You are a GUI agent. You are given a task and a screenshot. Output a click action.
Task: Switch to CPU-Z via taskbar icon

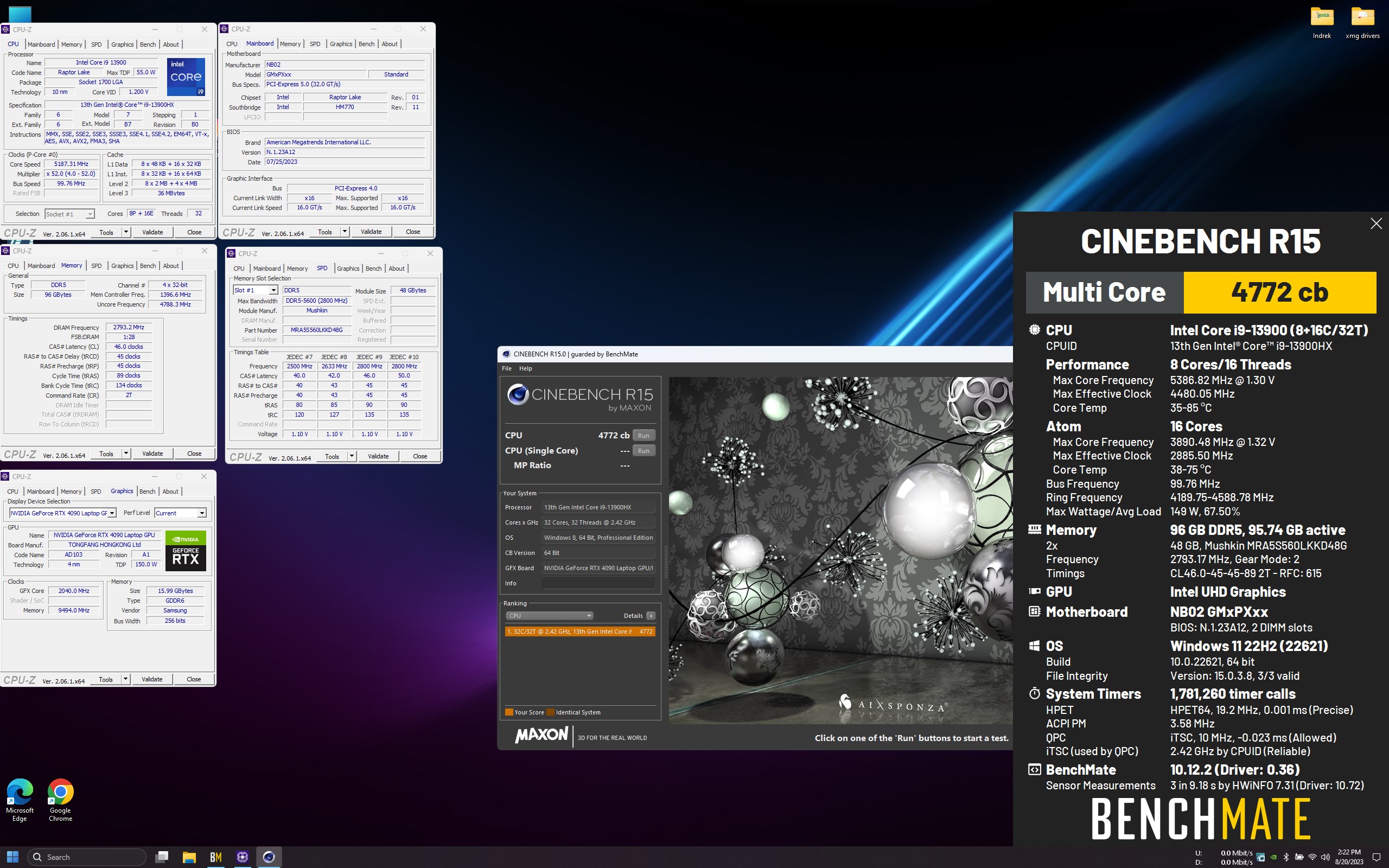(242, 857)
